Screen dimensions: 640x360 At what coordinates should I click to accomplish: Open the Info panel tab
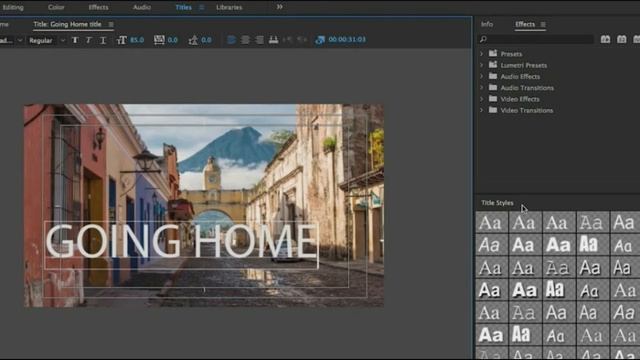[x=487, y=24]
